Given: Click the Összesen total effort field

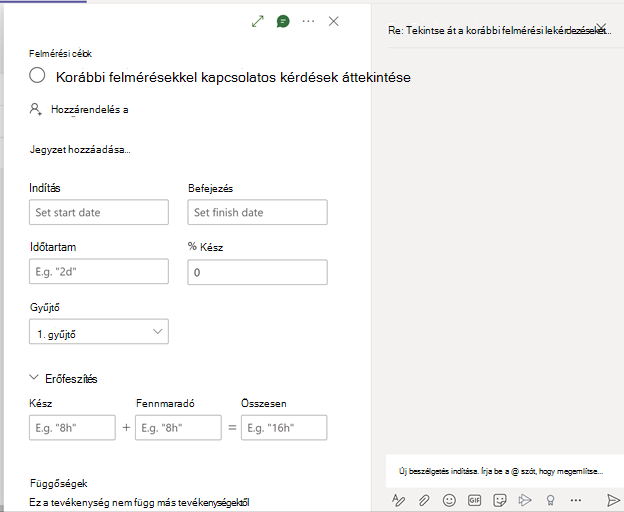Looking at the screenshot, I should pos(284,428).
